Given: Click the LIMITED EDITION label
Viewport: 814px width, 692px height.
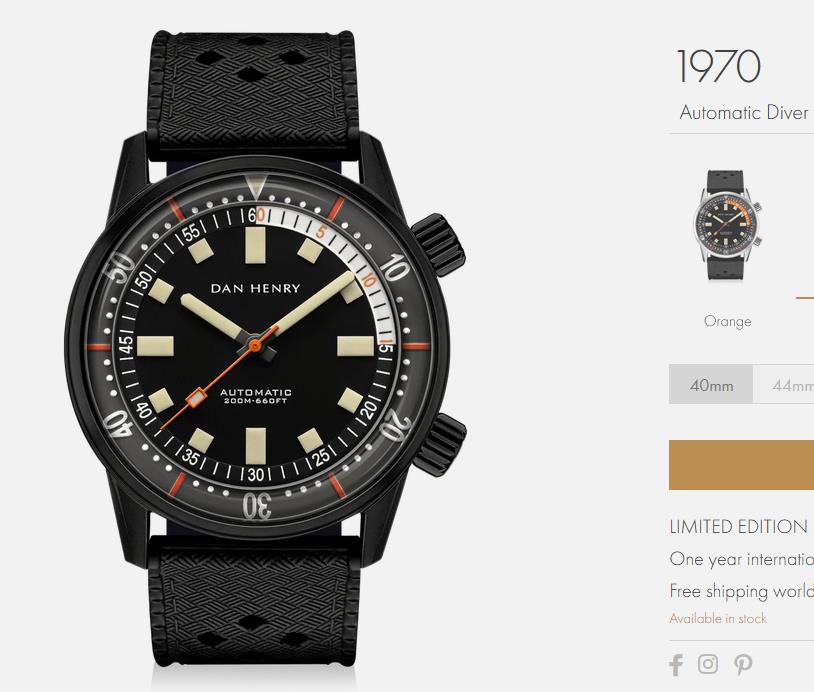Looking at the screenshot, I should (738, 527).
